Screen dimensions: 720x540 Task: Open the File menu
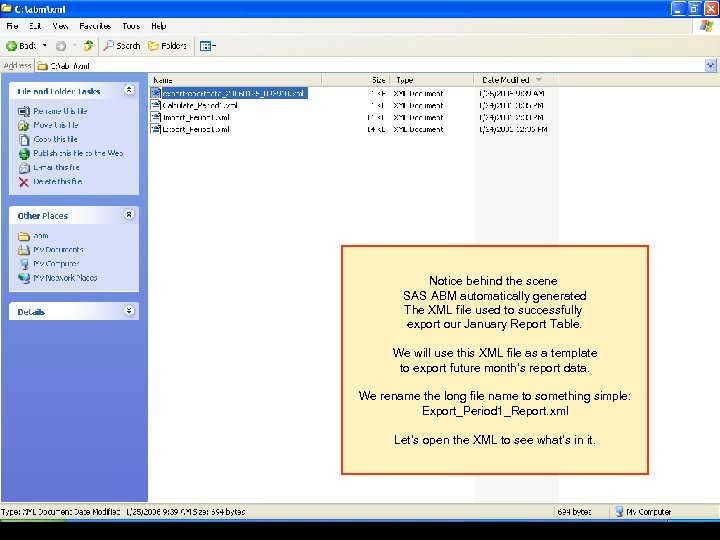(x=12, y=26)
